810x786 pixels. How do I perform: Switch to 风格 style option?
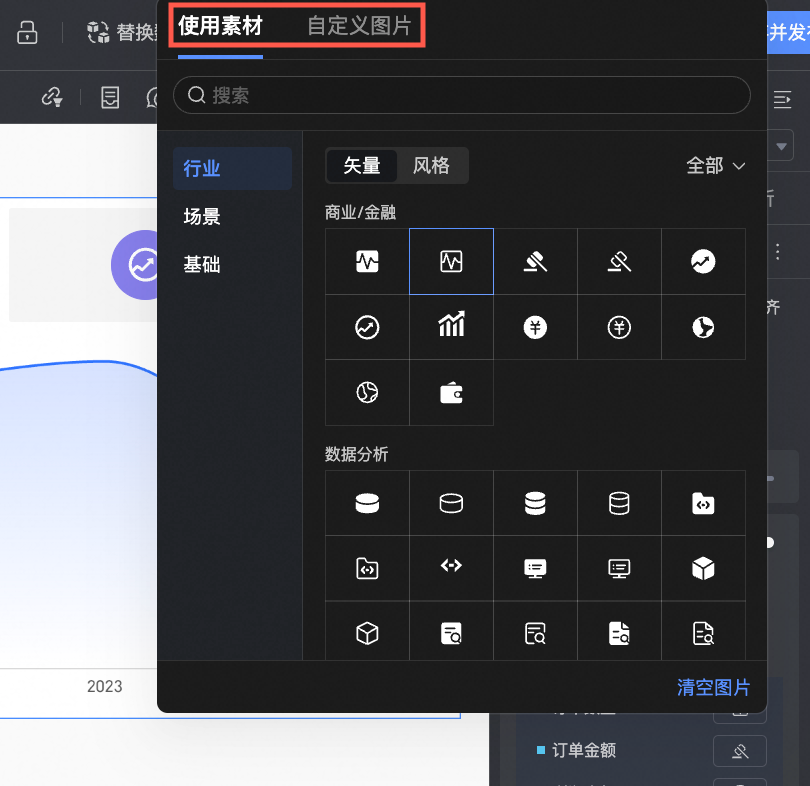pos(431,166)
